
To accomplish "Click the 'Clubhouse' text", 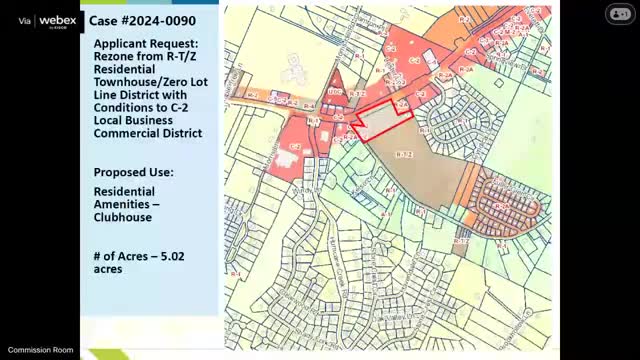I will (122, 217).
